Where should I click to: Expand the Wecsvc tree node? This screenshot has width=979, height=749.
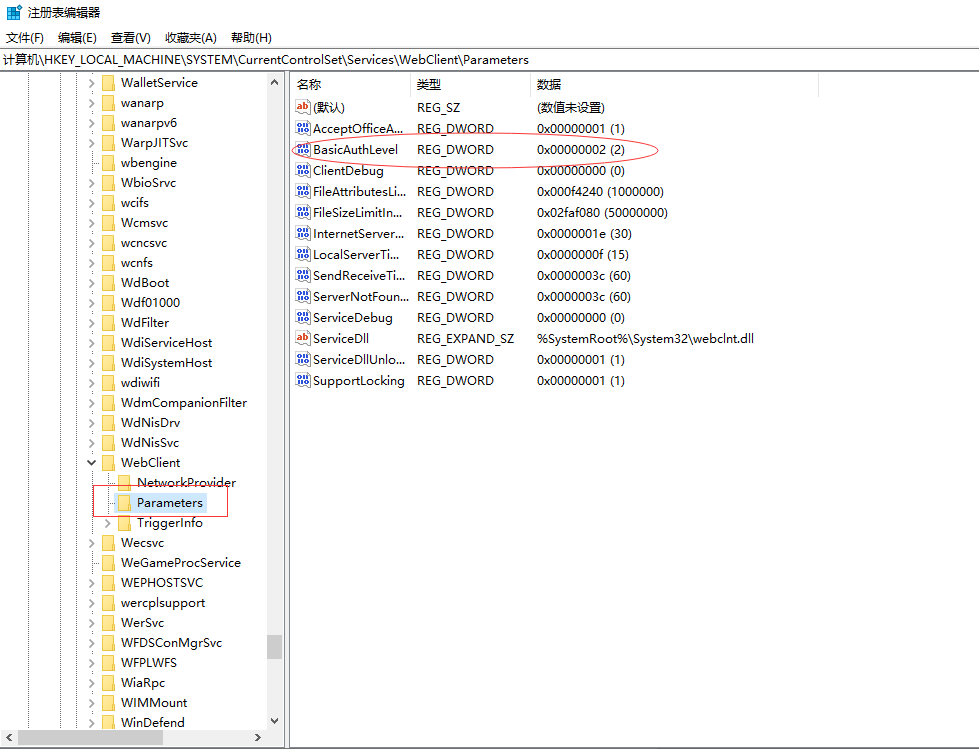(92, 543)
